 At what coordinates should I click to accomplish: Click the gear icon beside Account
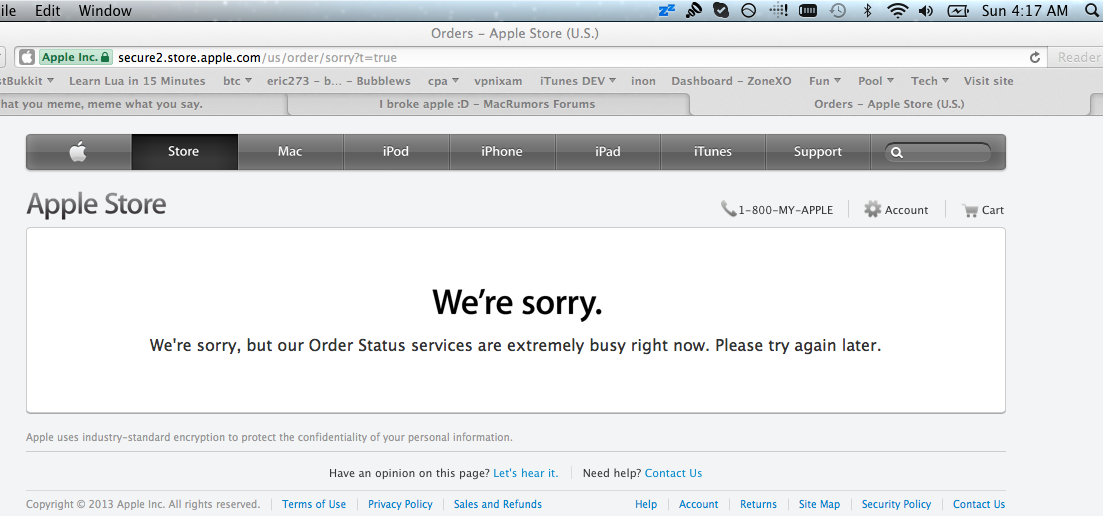[872, 209]
